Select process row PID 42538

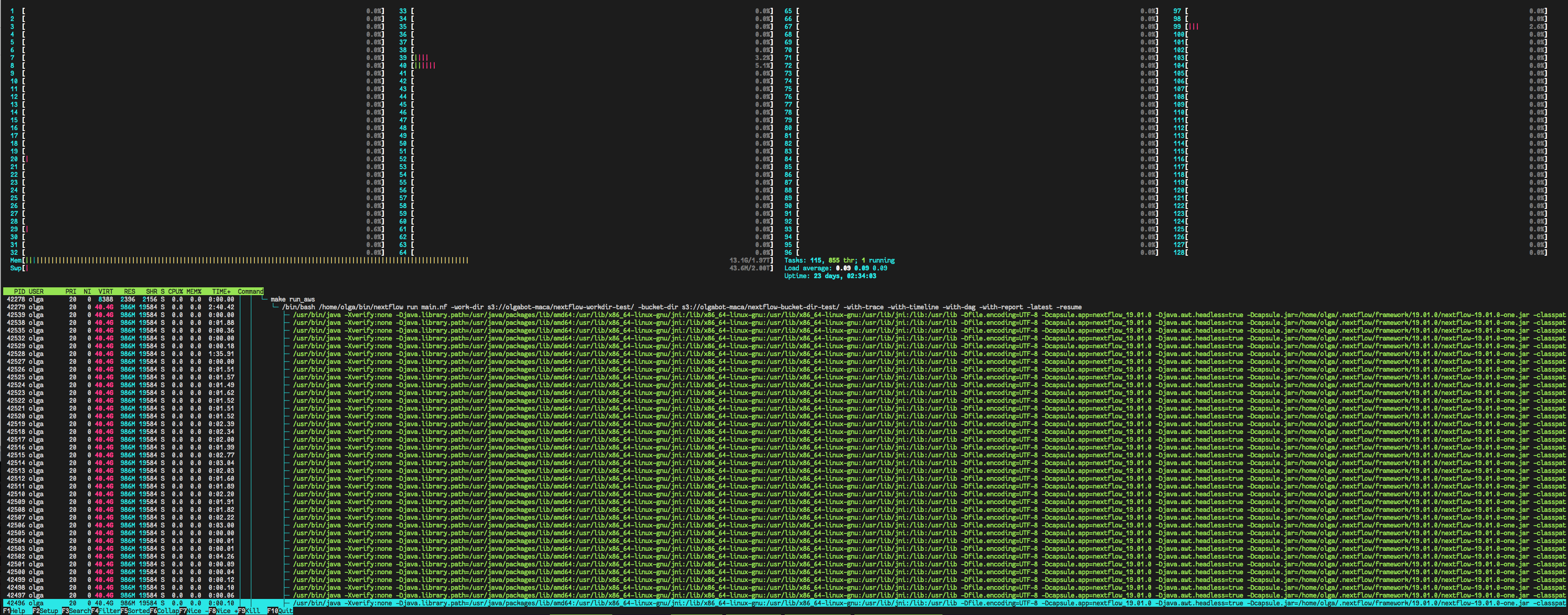click(x=784, y=323)
